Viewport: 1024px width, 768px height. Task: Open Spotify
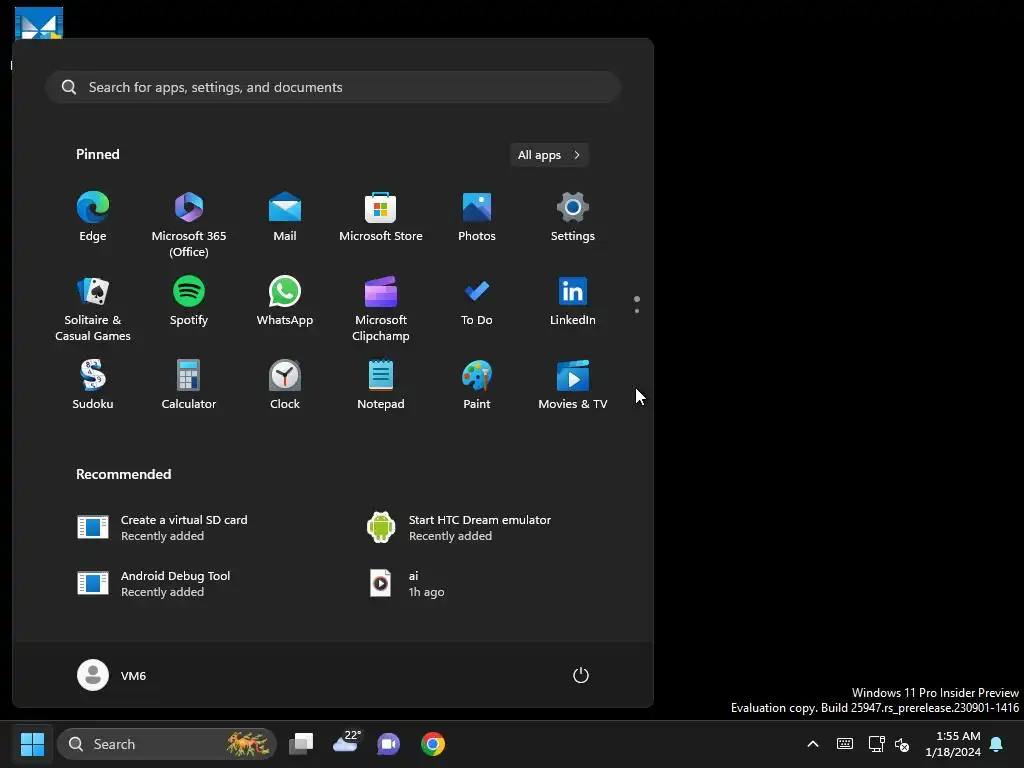pyautogui.click(x=189, y=302)
